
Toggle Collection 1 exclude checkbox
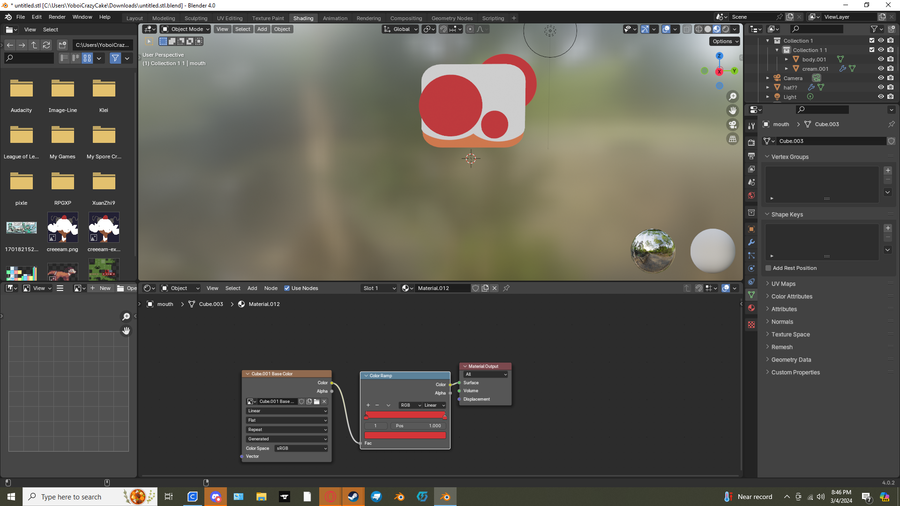pyautogui.click(x=871, y=41)
